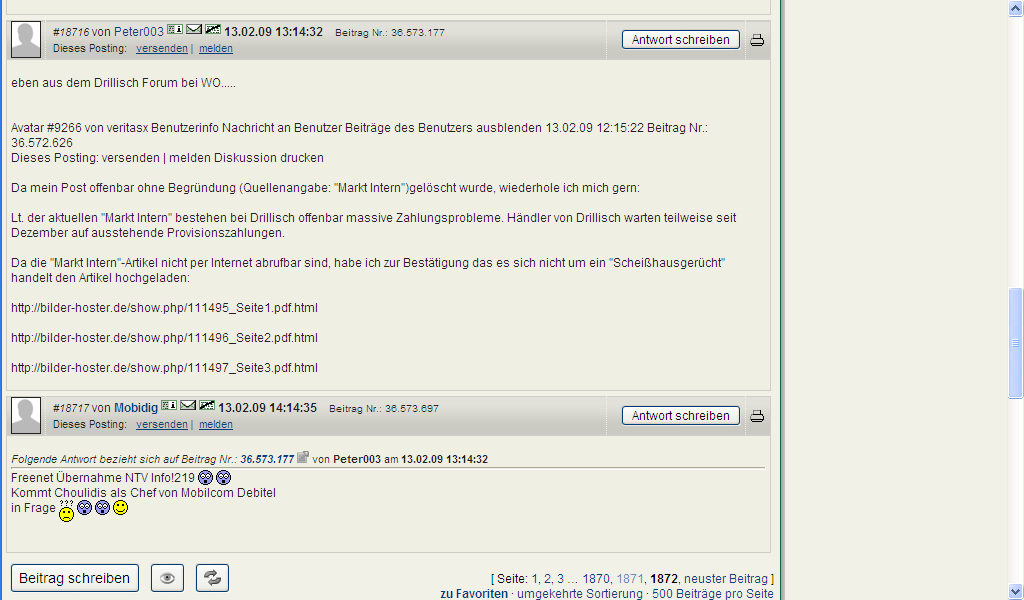Screen dimensions: 1024x600
Task: Print post #18716 via its printer icon
Action: pyautogui.click(x=757, y=40)
